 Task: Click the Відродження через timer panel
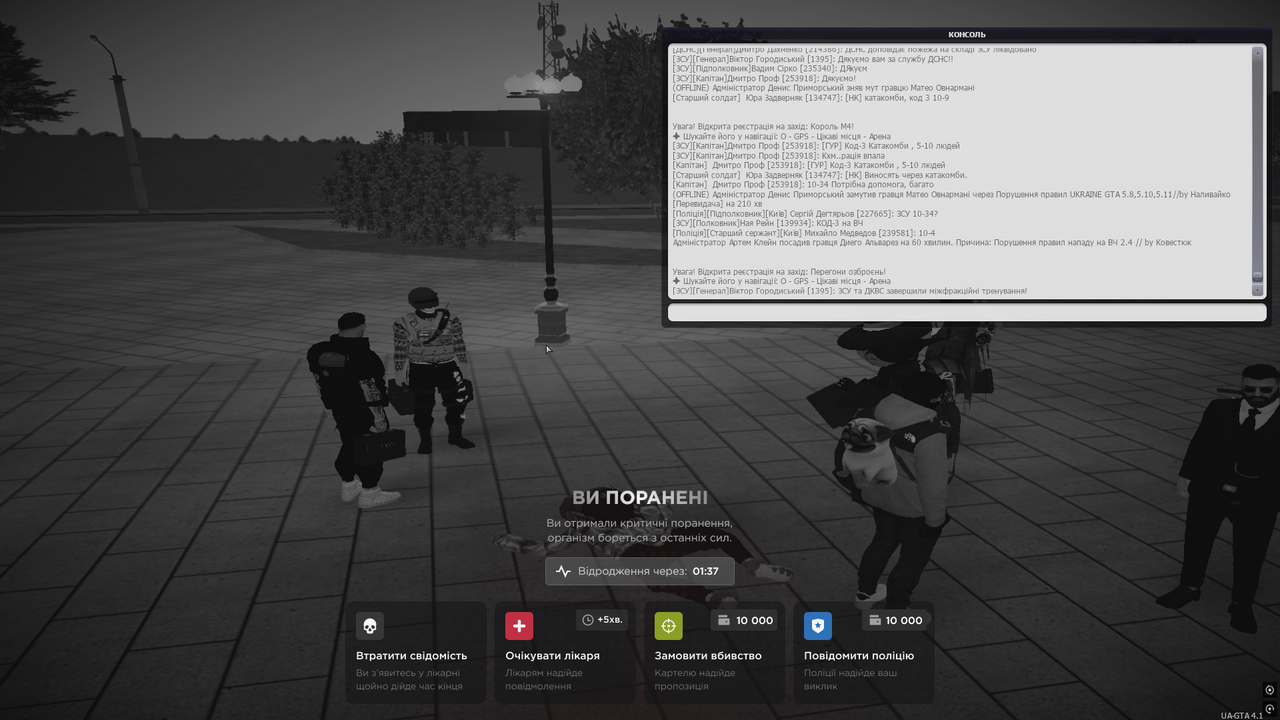(640, 571)
